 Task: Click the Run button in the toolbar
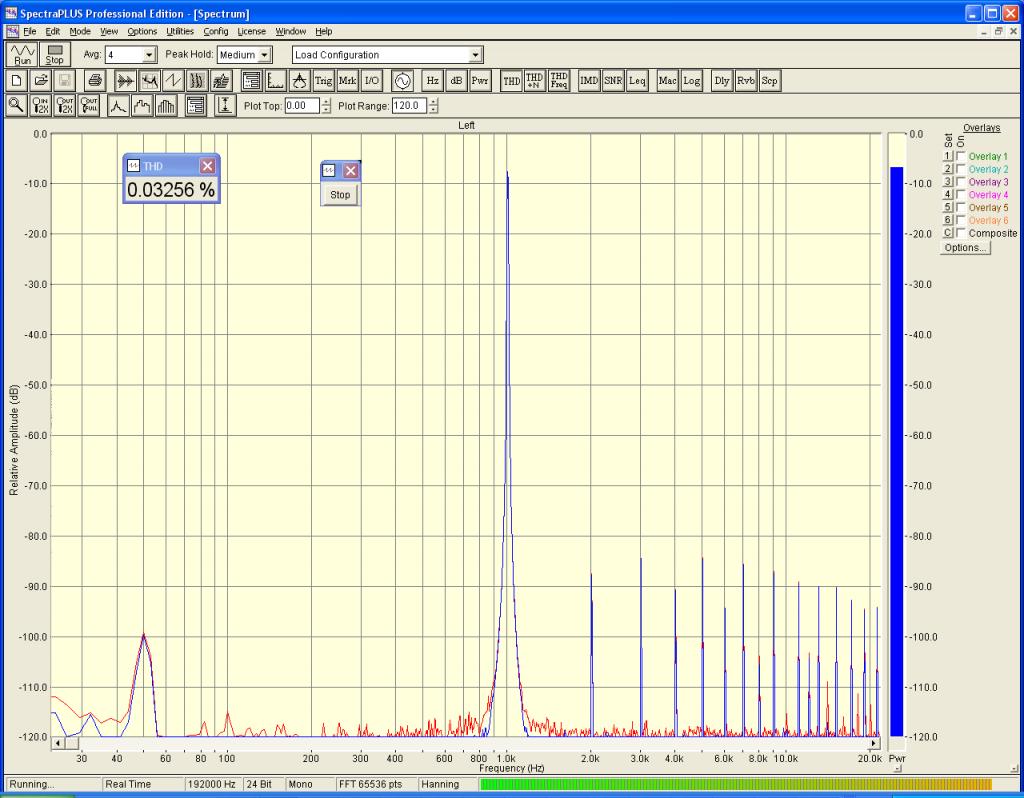[22, 54]
